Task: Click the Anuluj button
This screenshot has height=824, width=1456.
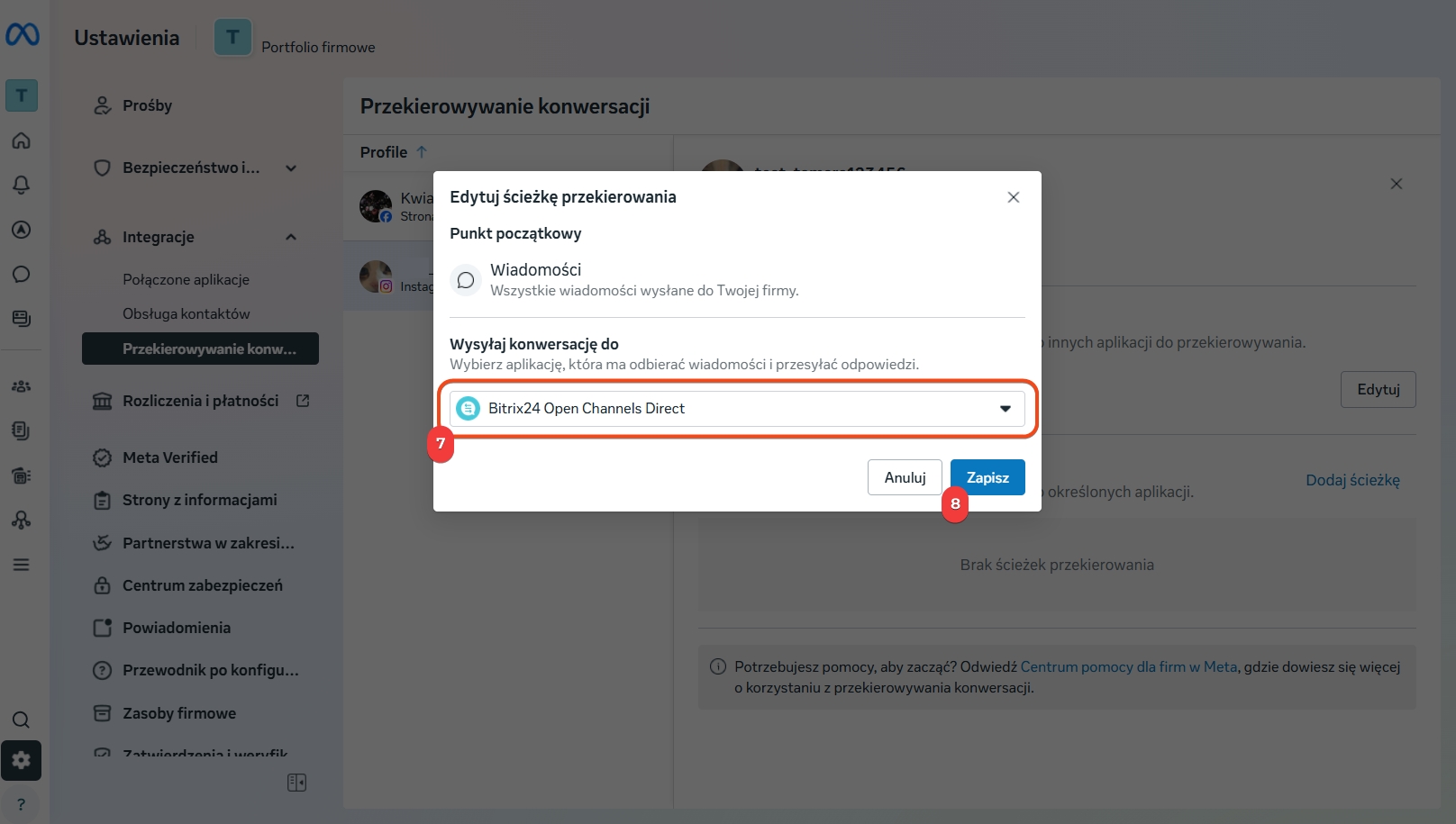Action: tap(905, 477)
